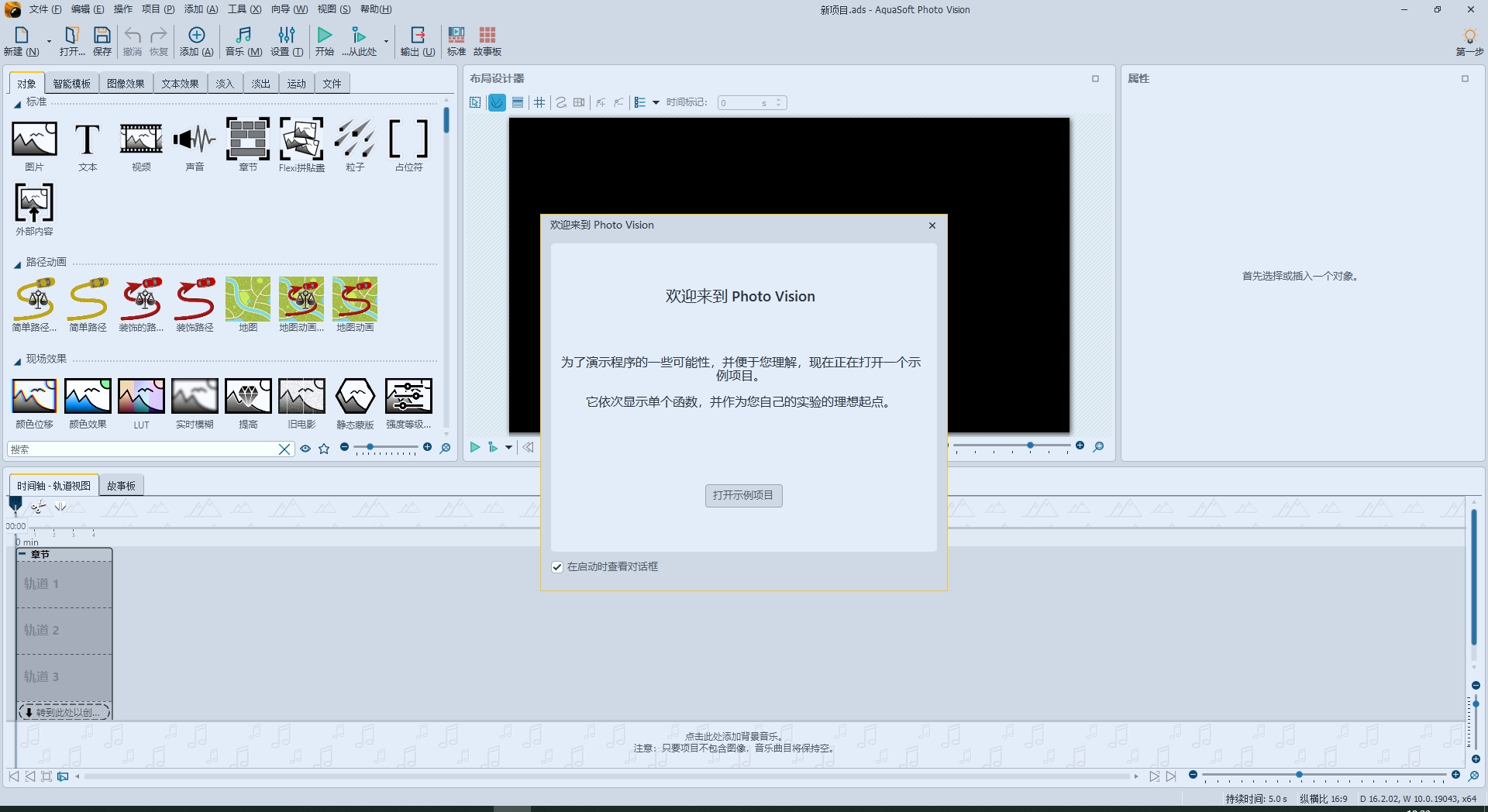Open layout designer list view dropdown arrow

pos(656,102)
